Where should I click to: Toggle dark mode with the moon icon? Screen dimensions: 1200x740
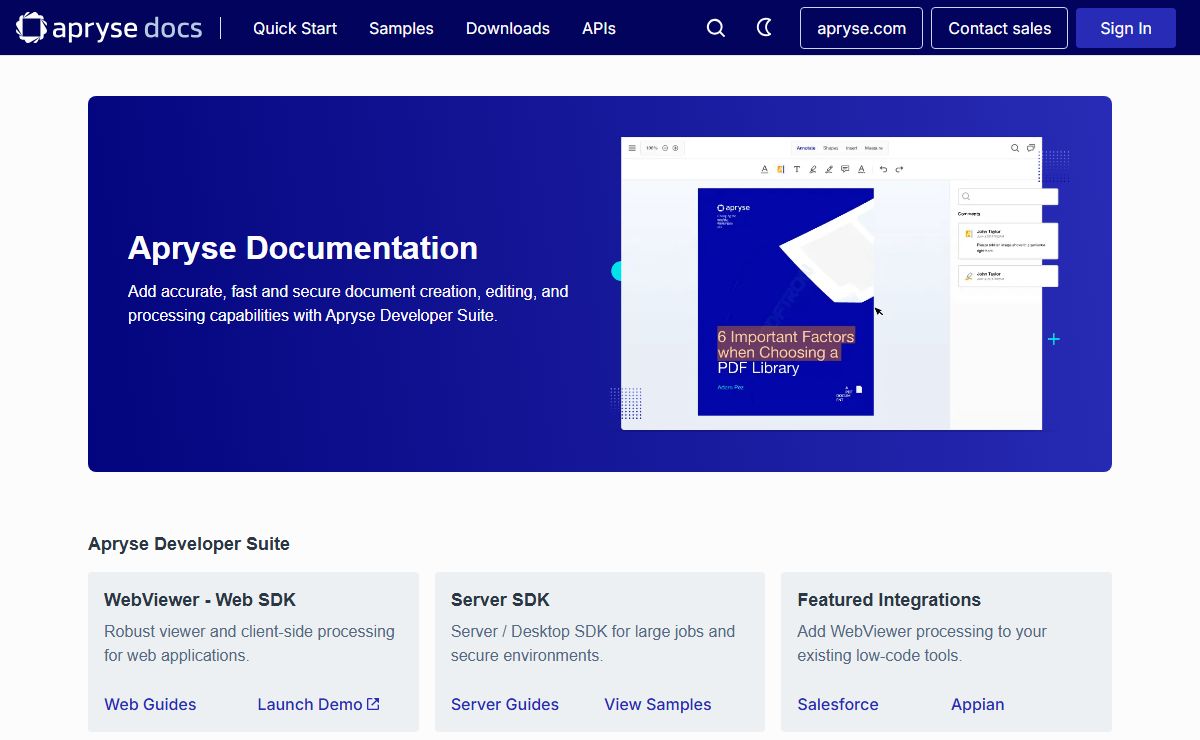(x=765, y=28)
